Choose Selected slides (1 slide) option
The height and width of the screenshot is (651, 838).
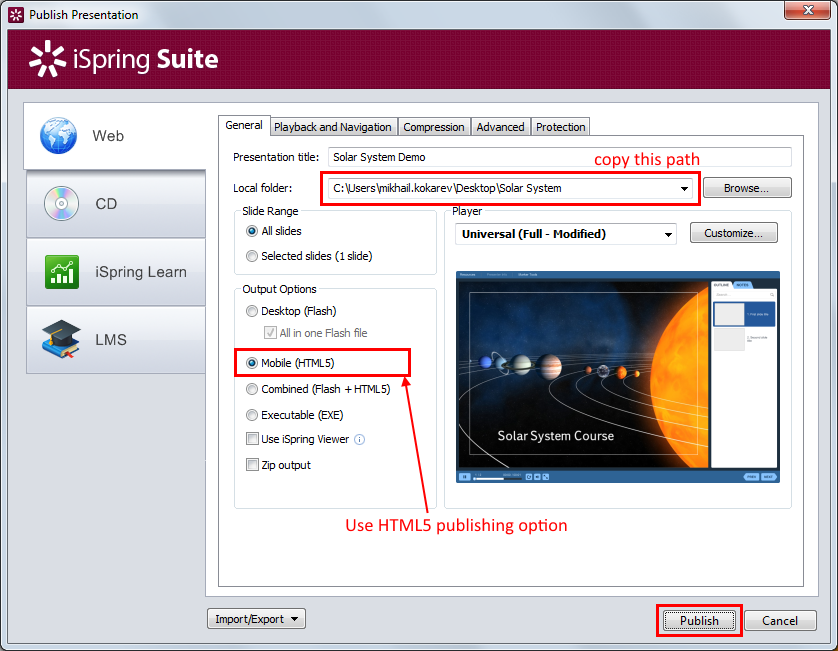tap(252, 256)
